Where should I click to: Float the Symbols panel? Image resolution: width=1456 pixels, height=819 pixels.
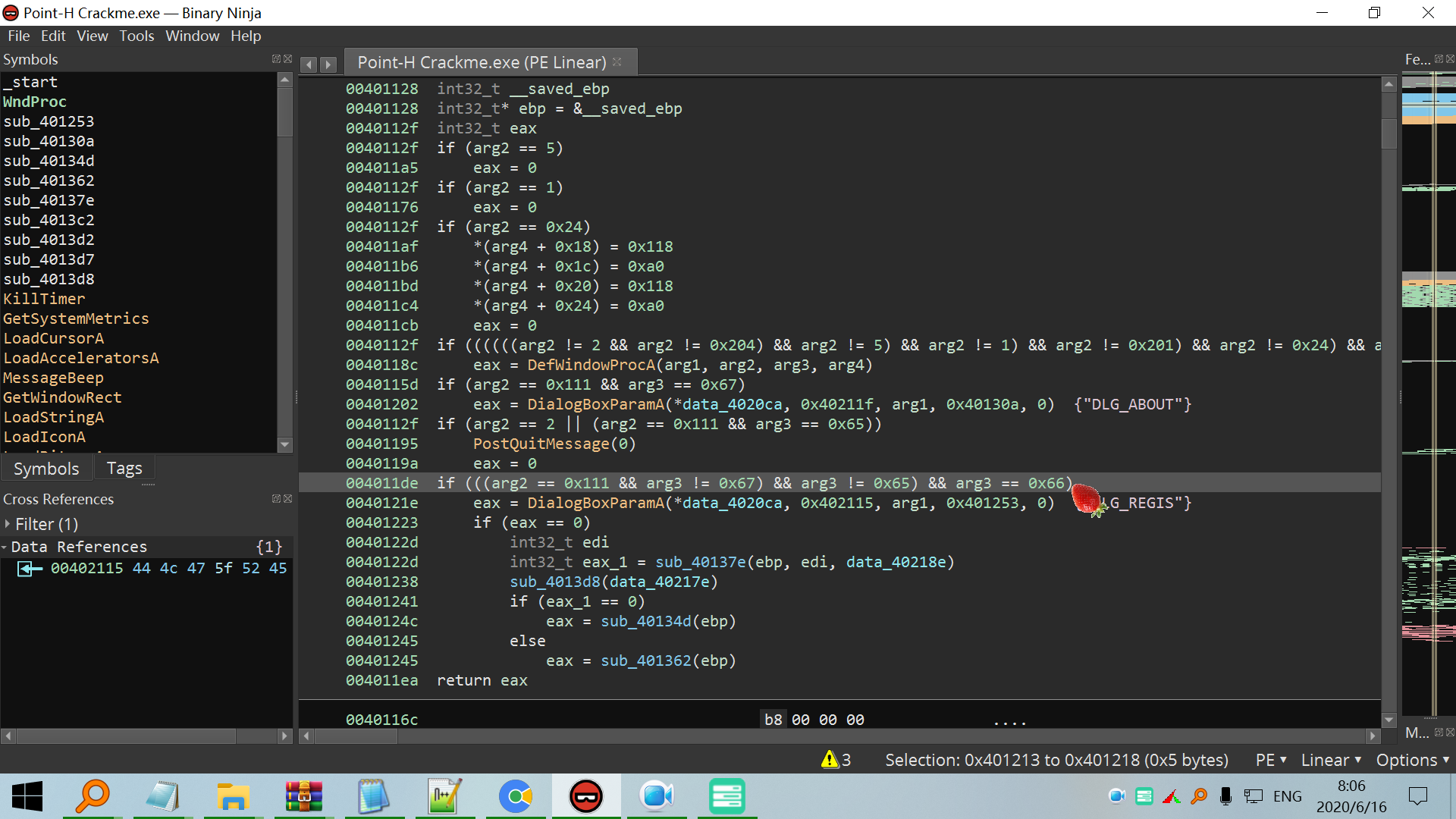276,59
